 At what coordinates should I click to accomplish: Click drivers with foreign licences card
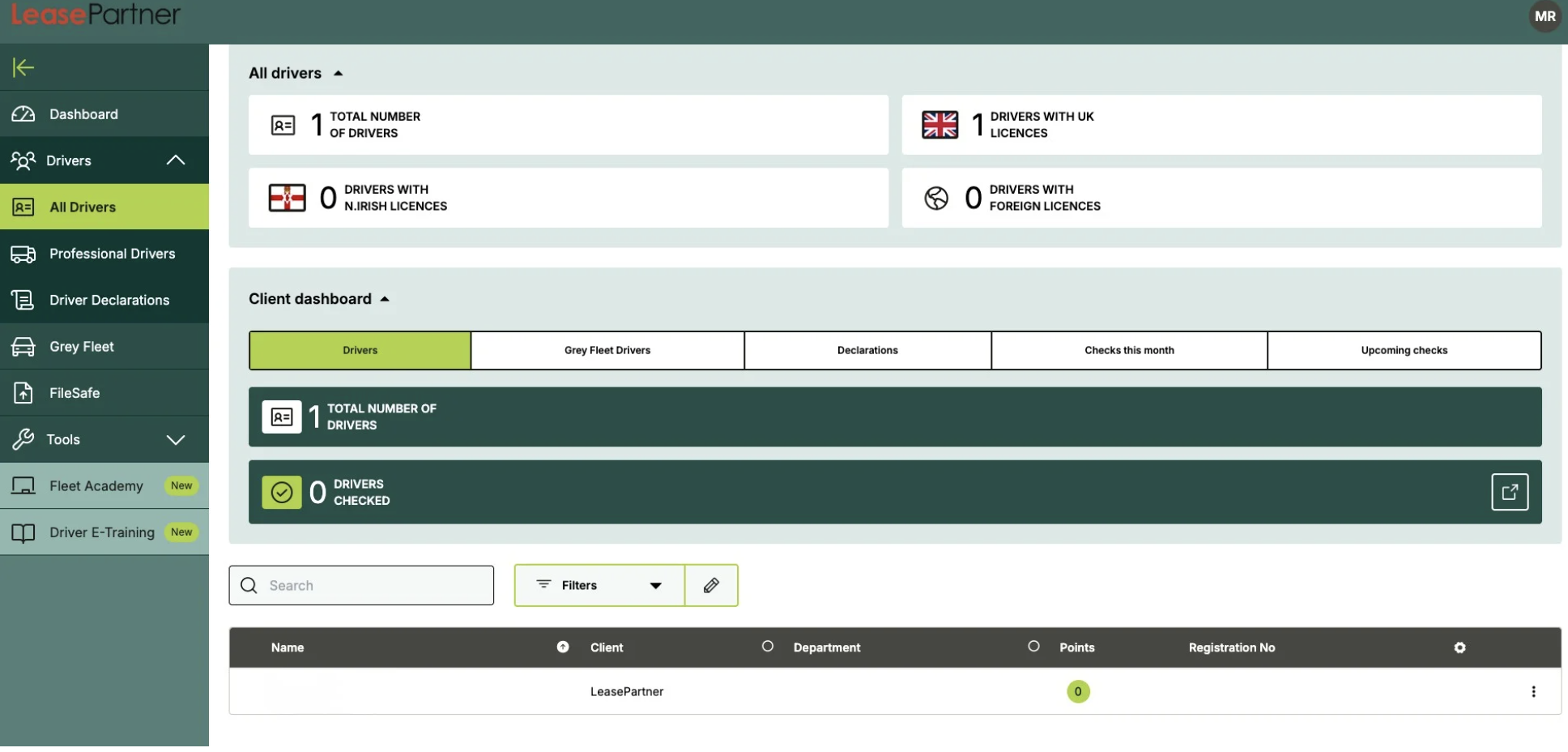point(1221,198)
